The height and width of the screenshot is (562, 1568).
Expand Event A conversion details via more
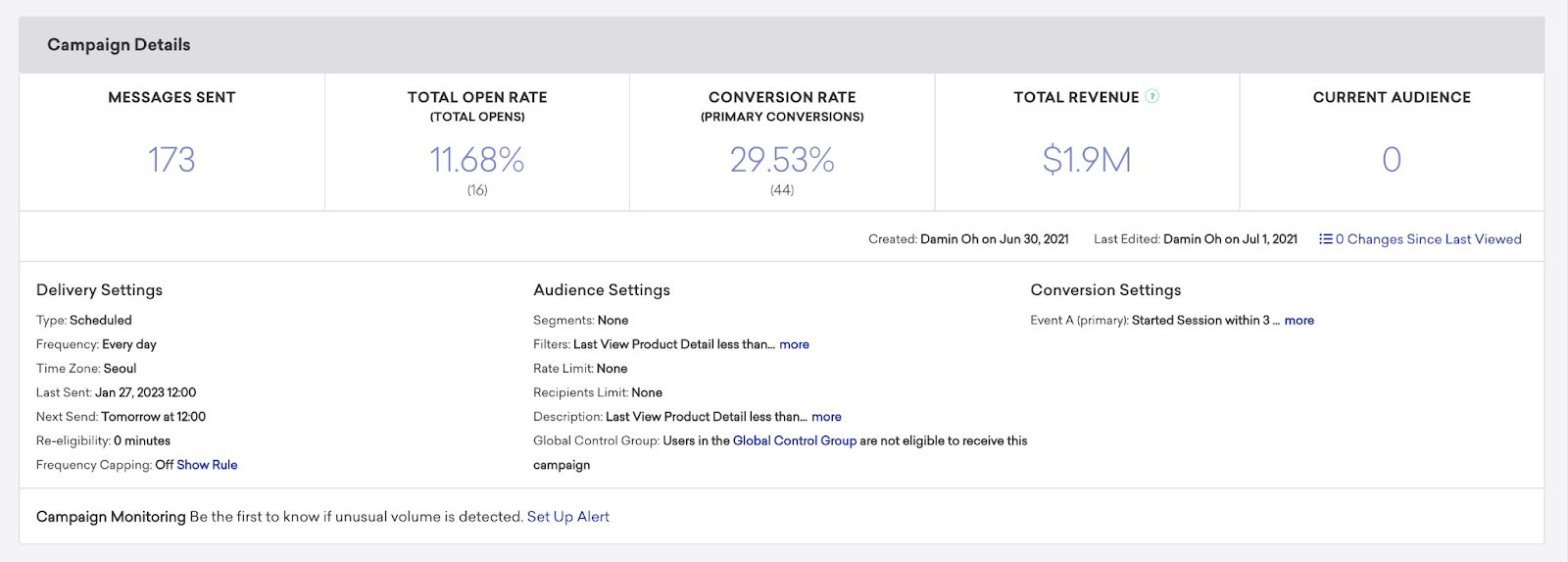click(x=1298, y=321)
